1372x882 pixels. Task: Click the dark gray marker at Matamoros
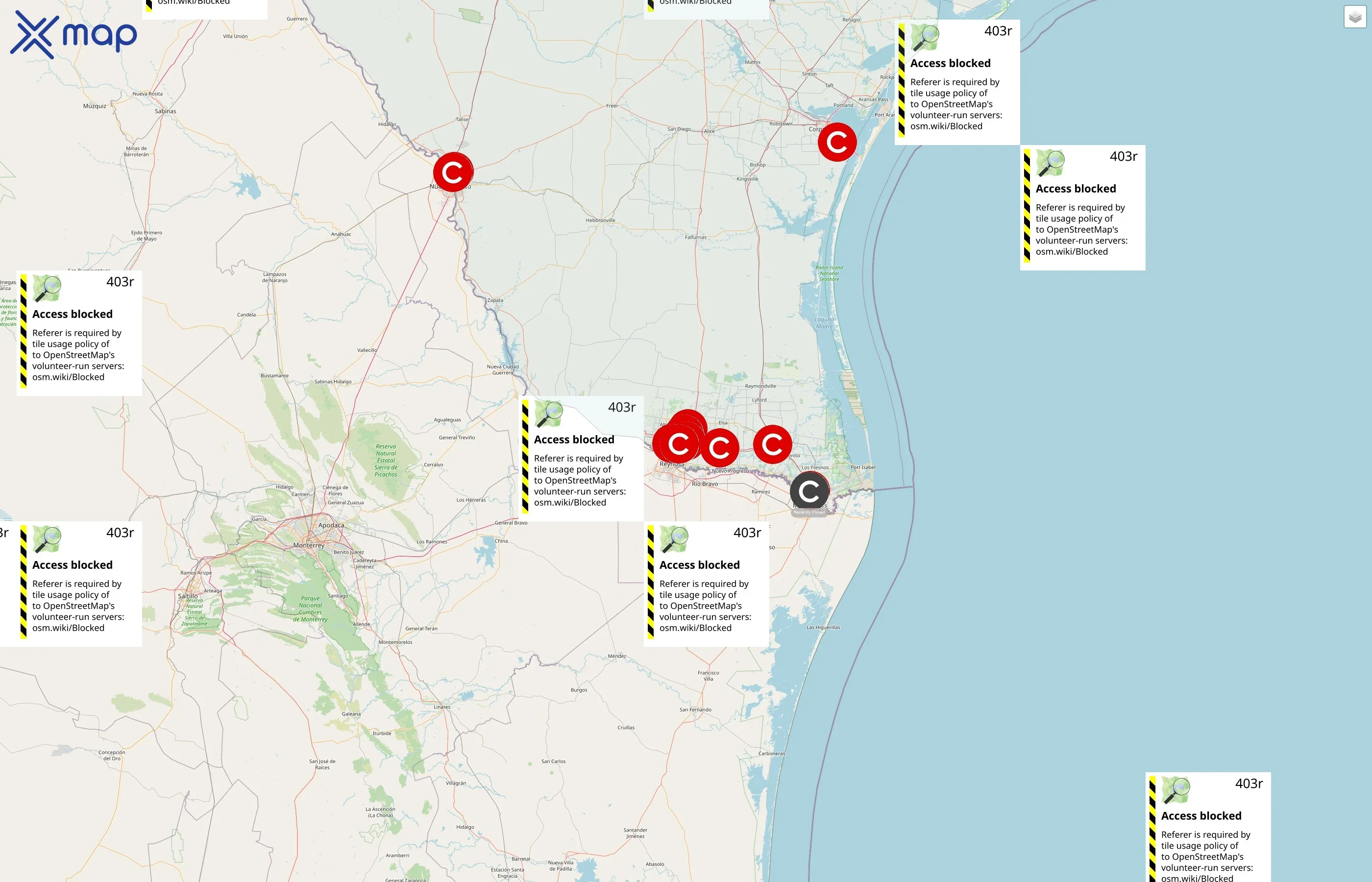pyautogui.click(x=809, y=491)
